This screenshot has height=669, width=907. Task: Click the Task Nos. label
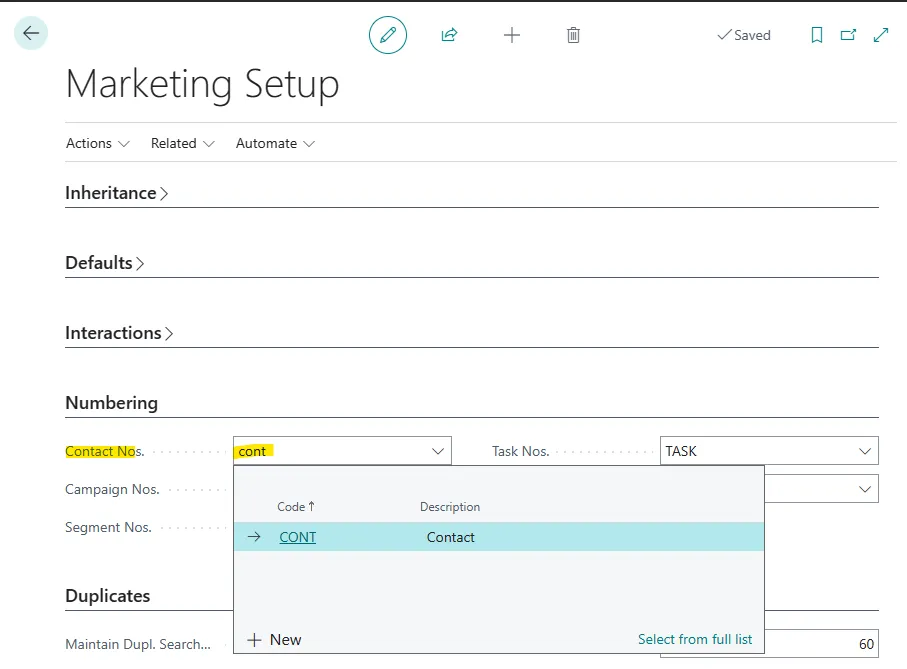(521, 451)
